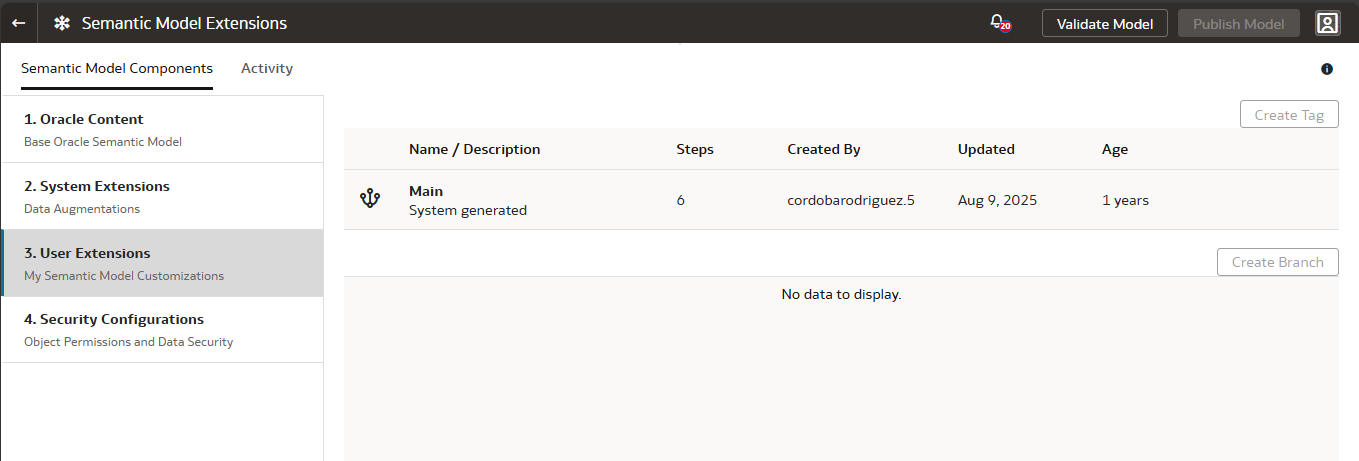Screen dimensions: 1359x461
Task: Open the user profile icon
Action: click(1327, 23)
